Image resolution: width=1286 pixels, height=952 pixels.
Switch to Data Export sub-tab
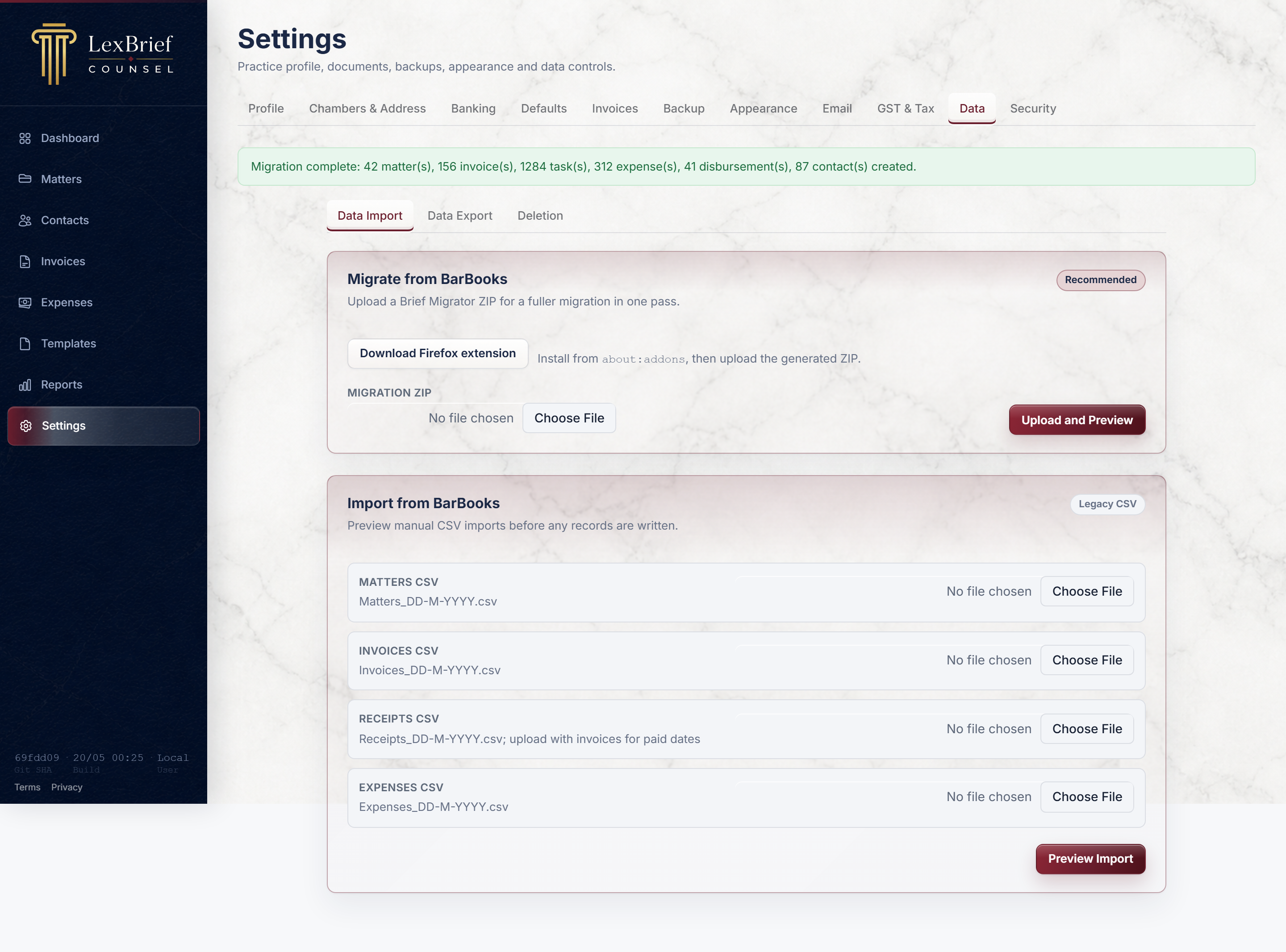coord(460,216)
